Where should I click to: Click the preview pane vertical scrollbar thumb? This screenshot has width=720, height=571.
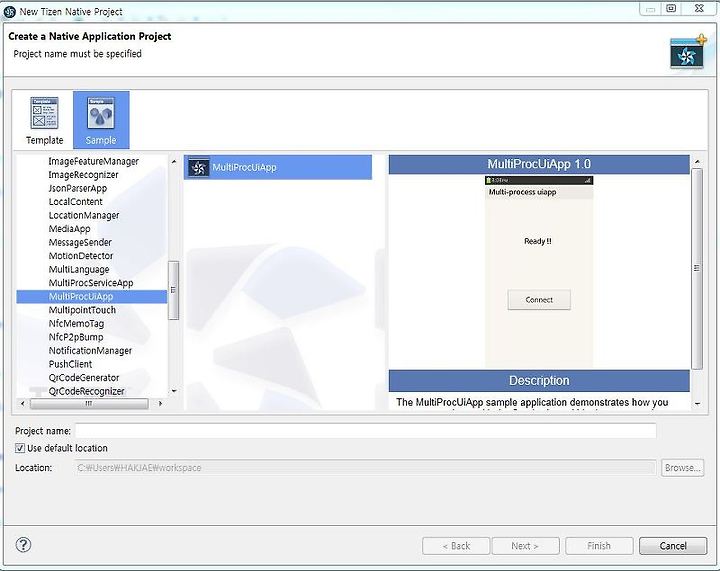point(697,269)
